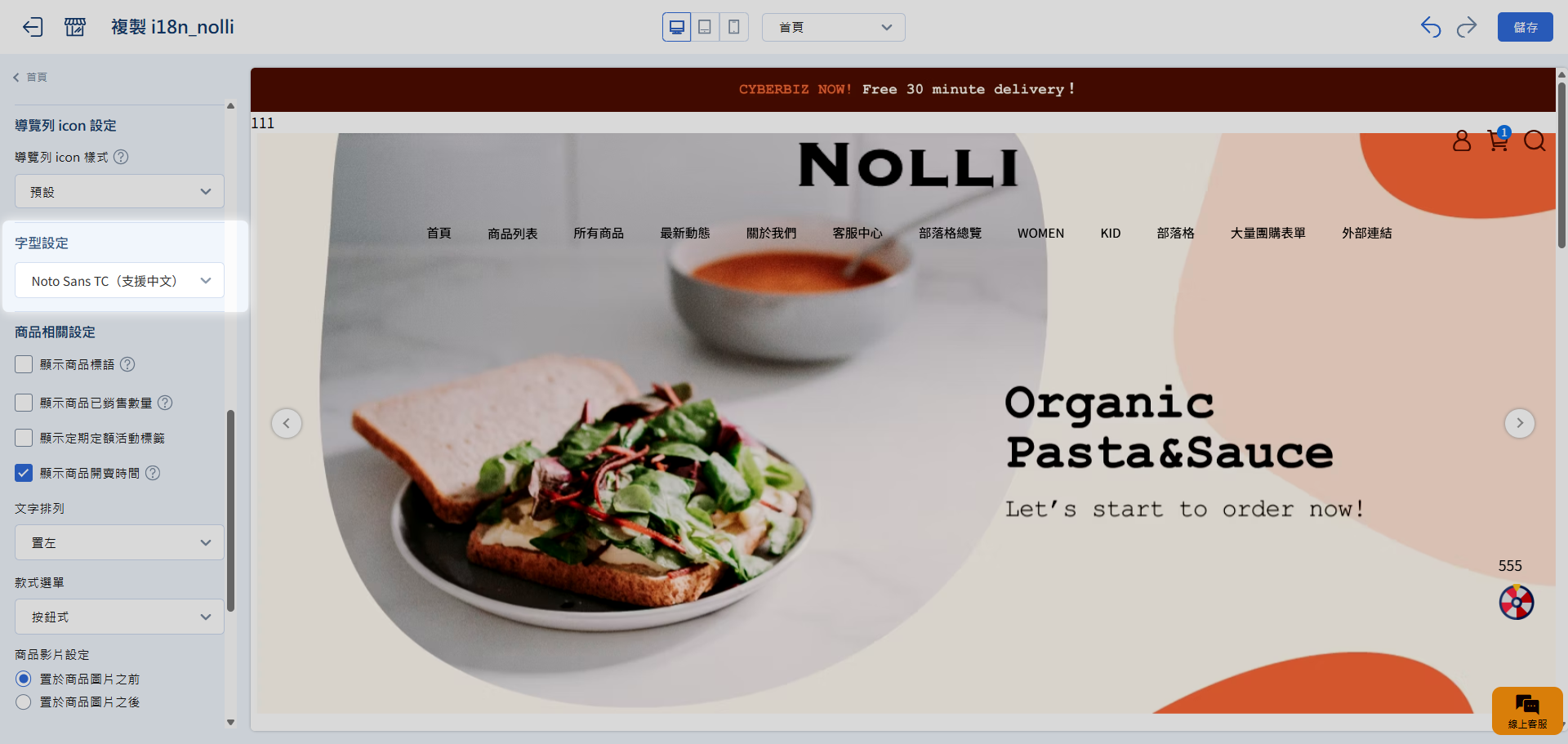Select the 置於商品圖片之後 radio option

[24, 702]
